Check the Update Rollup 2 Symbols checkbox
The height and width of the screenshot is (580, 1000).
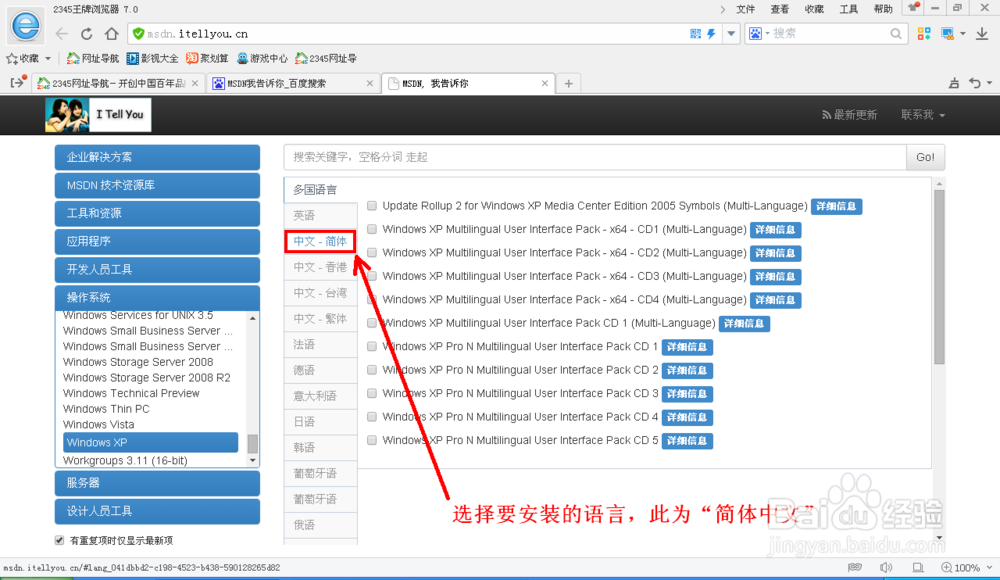point(371,205)
